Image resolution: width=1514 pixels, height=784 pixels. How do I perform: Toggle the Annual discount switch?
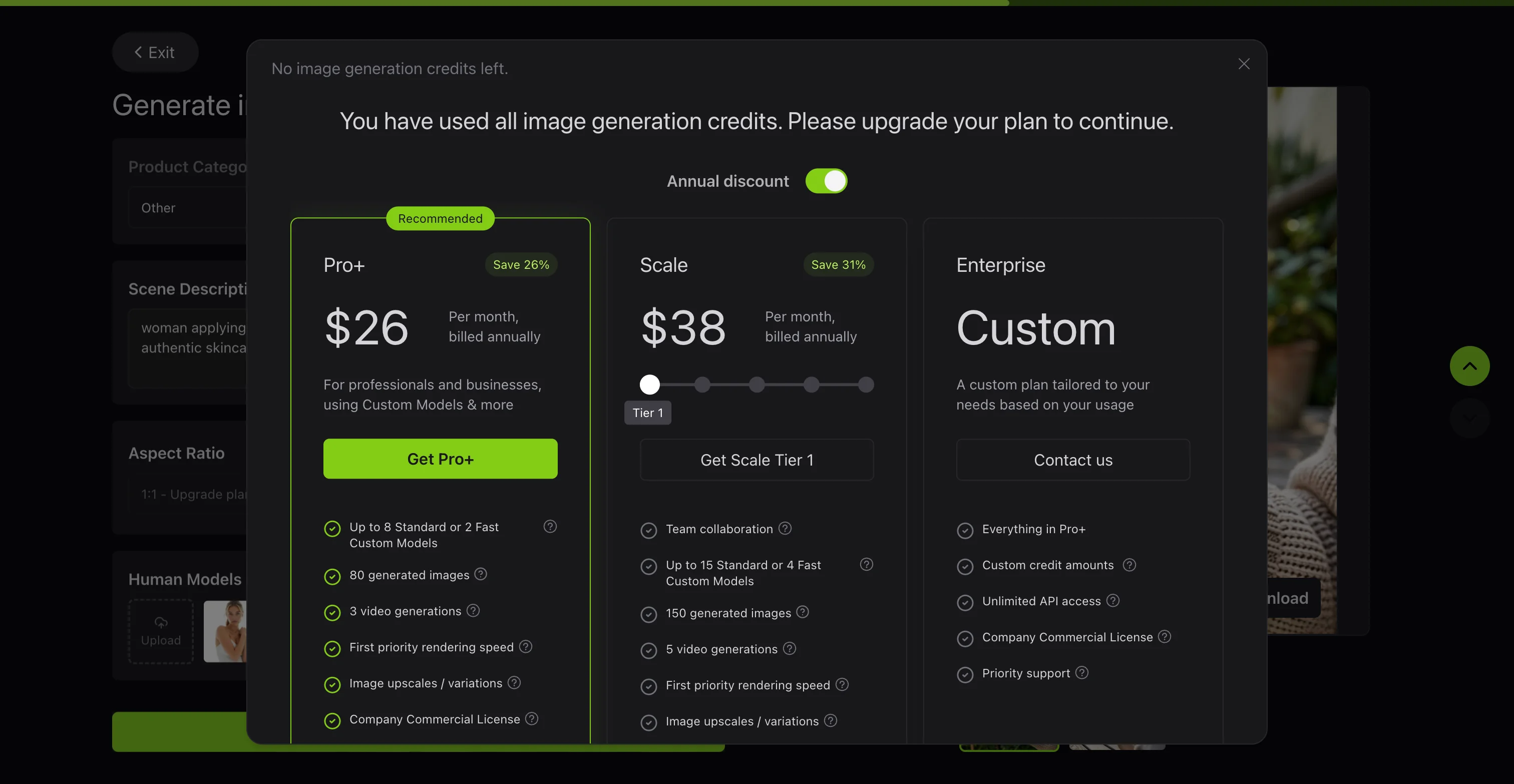click(826, 181)
